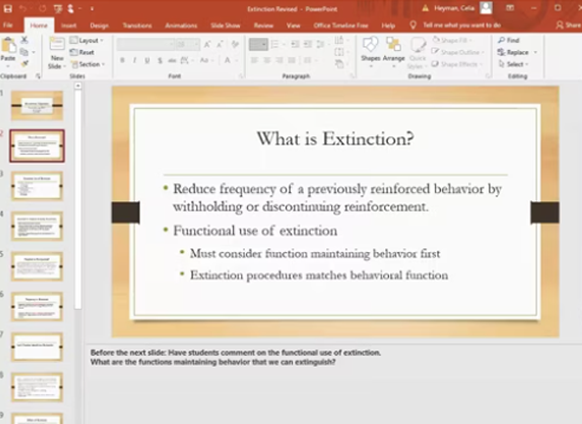The image size is (582, 424).
Task: Open Character Spacing options
Action: (x=187, y=60)
